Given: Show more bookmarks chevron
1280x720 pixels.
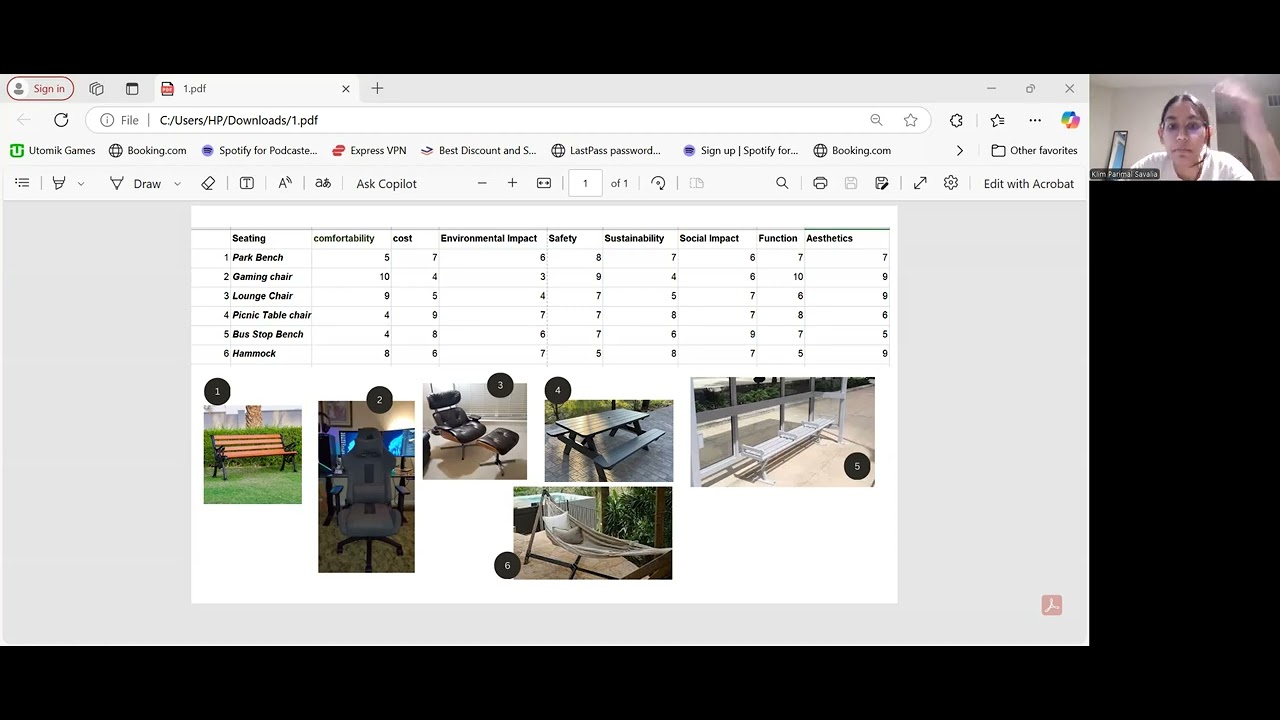Looking at the screenshot, I should pyautogui.click(x=960, y=150).
